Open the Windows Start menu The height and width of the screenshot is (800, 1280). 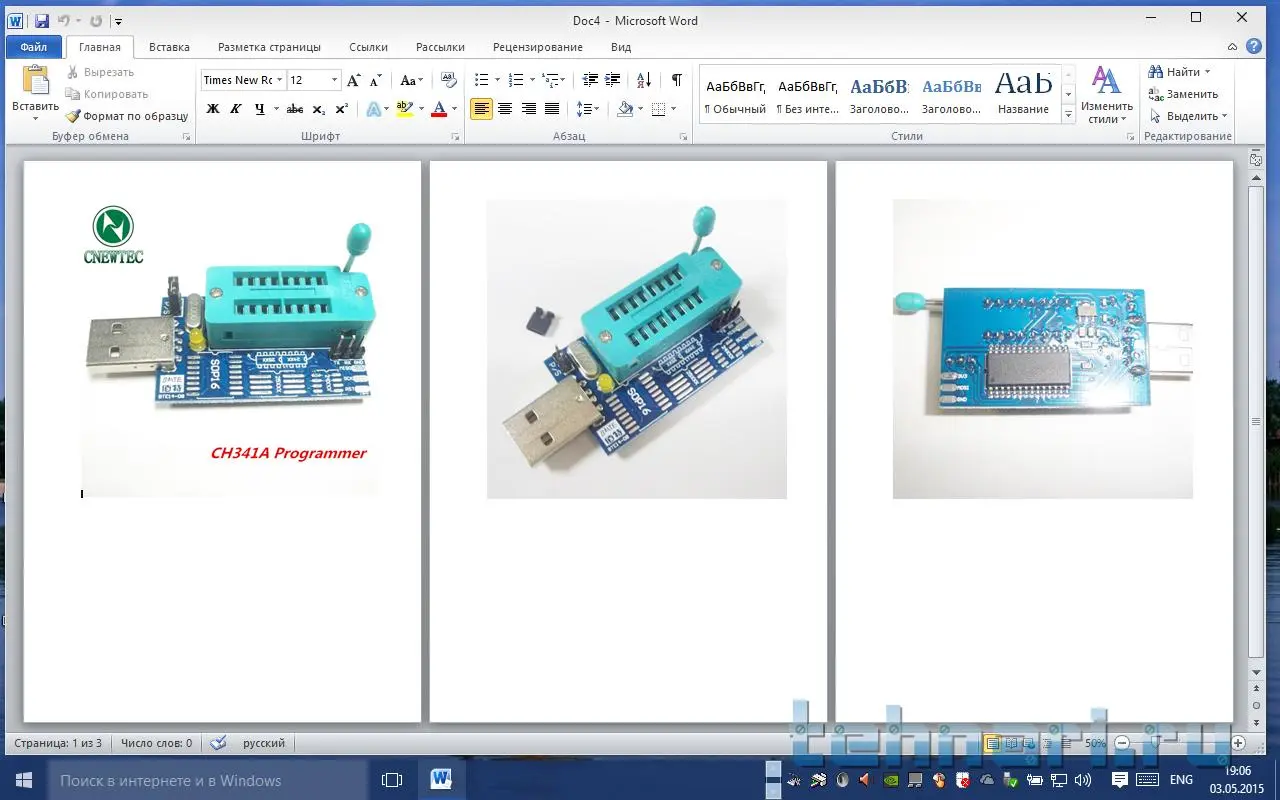point(24,780)
